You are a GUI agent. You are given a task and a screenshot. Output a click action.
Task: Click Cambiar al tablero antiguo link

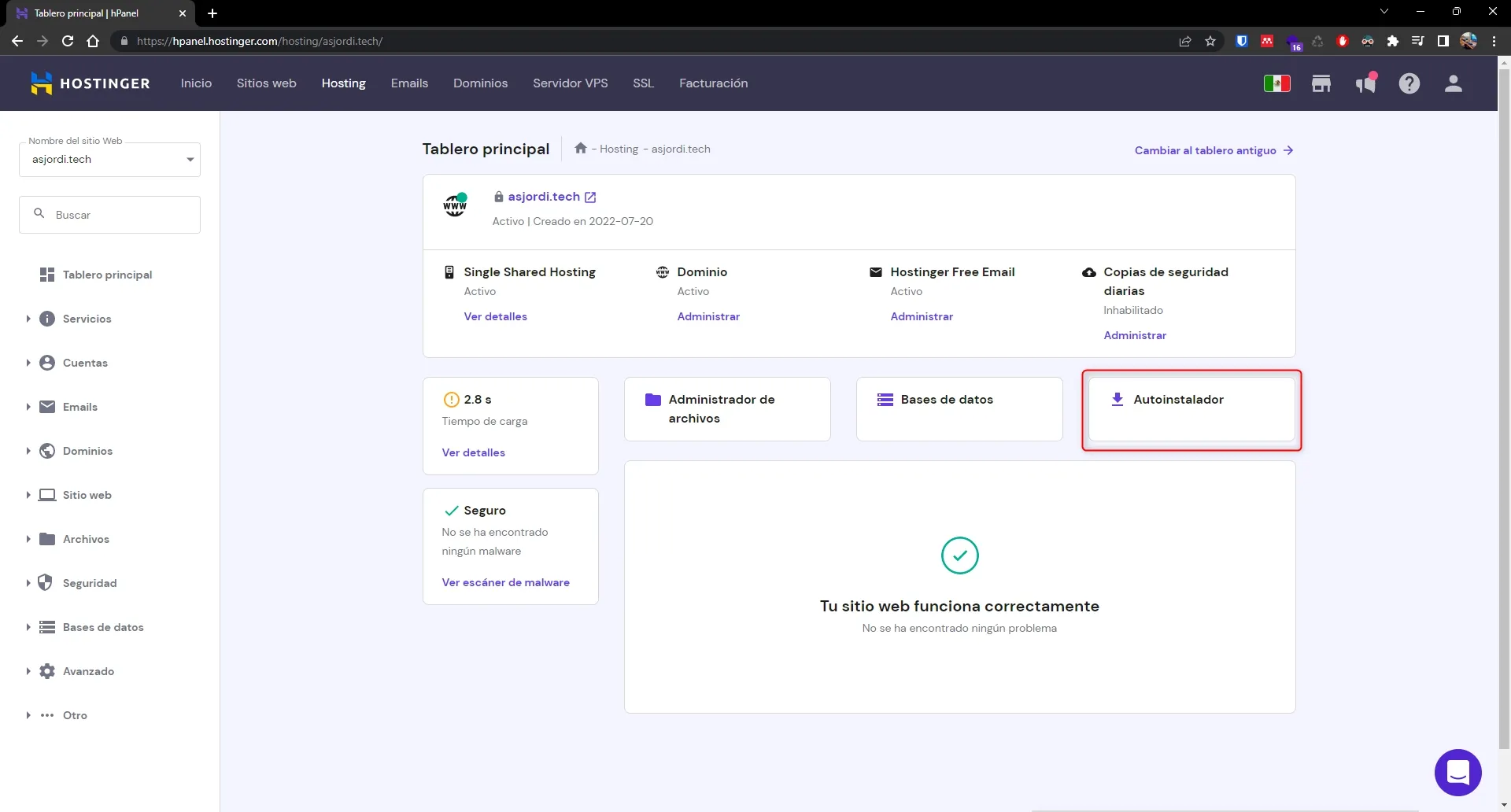pyautogui.click(x=1214, y=150)
